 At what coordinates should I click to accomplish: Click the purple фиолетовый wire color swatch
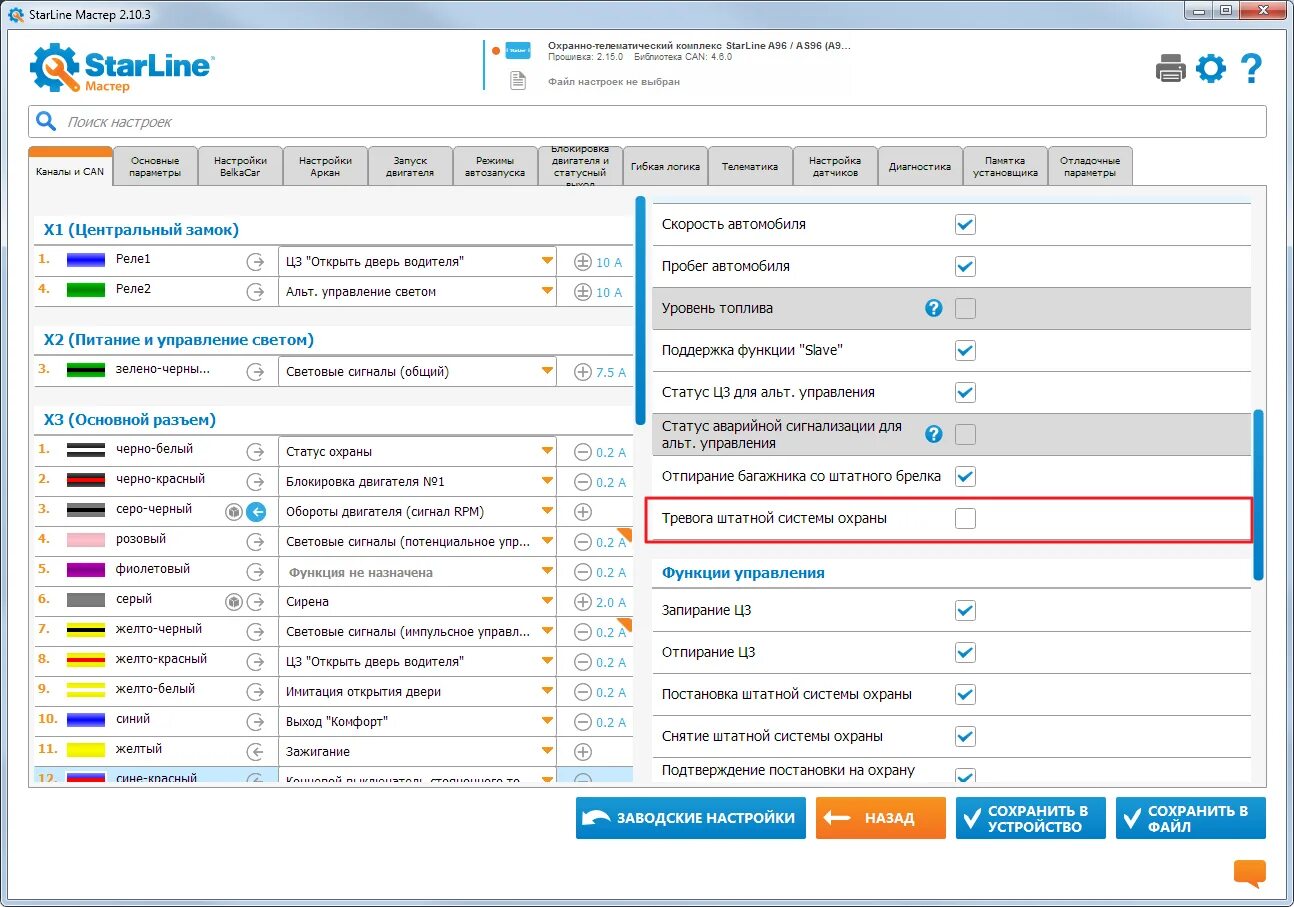86,570
